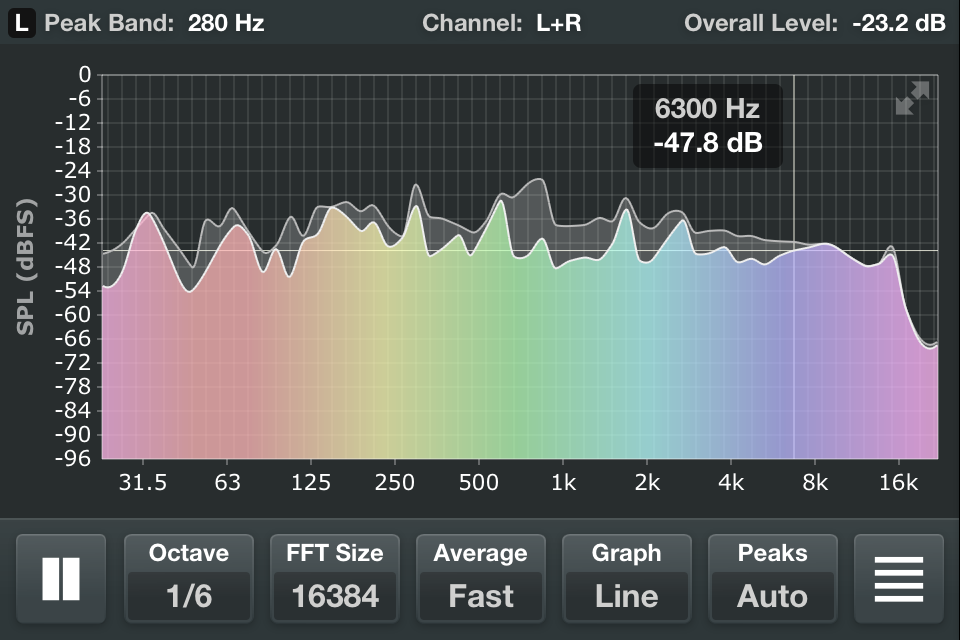Change the Average Fast setting

480,579
